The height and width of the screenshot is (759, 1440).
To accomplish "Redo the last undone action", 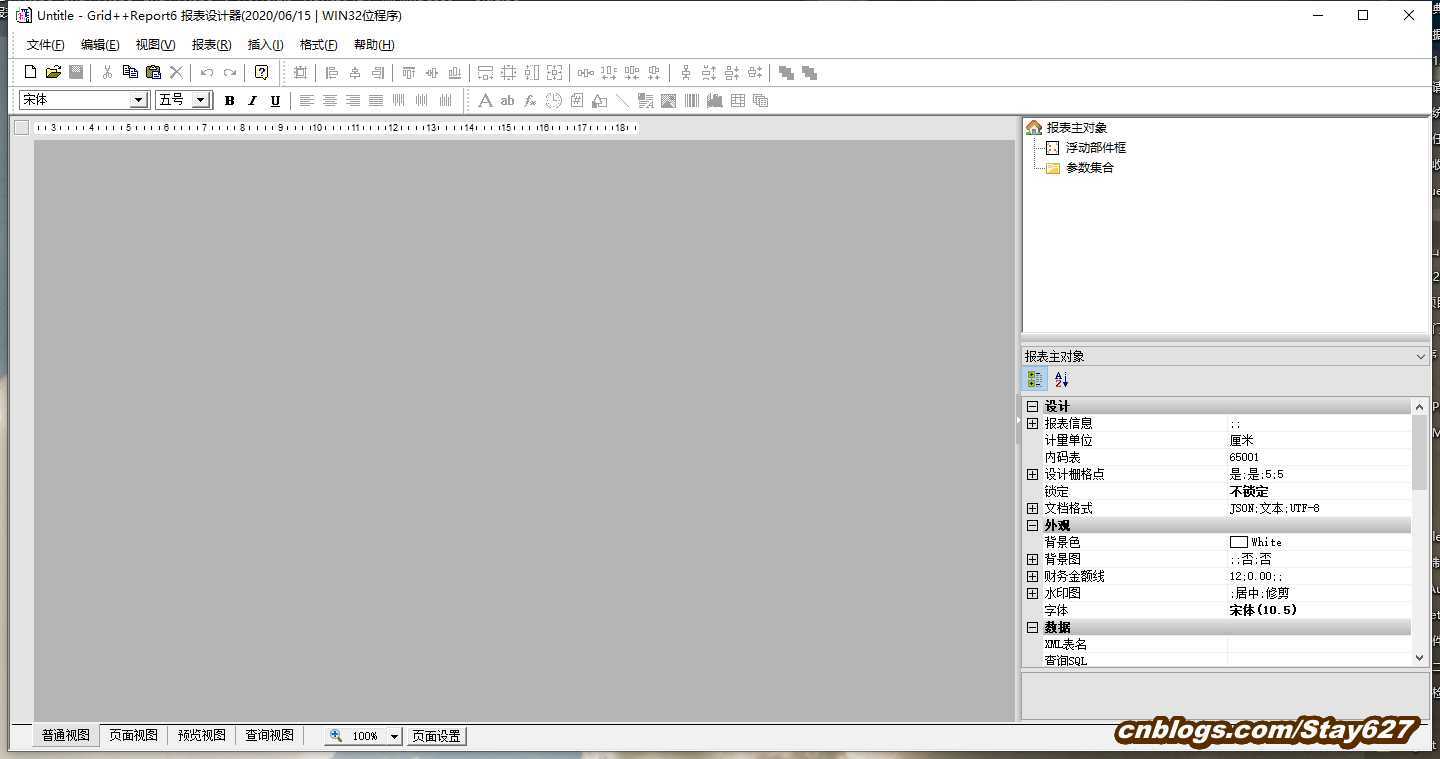I will click(230, 72).
